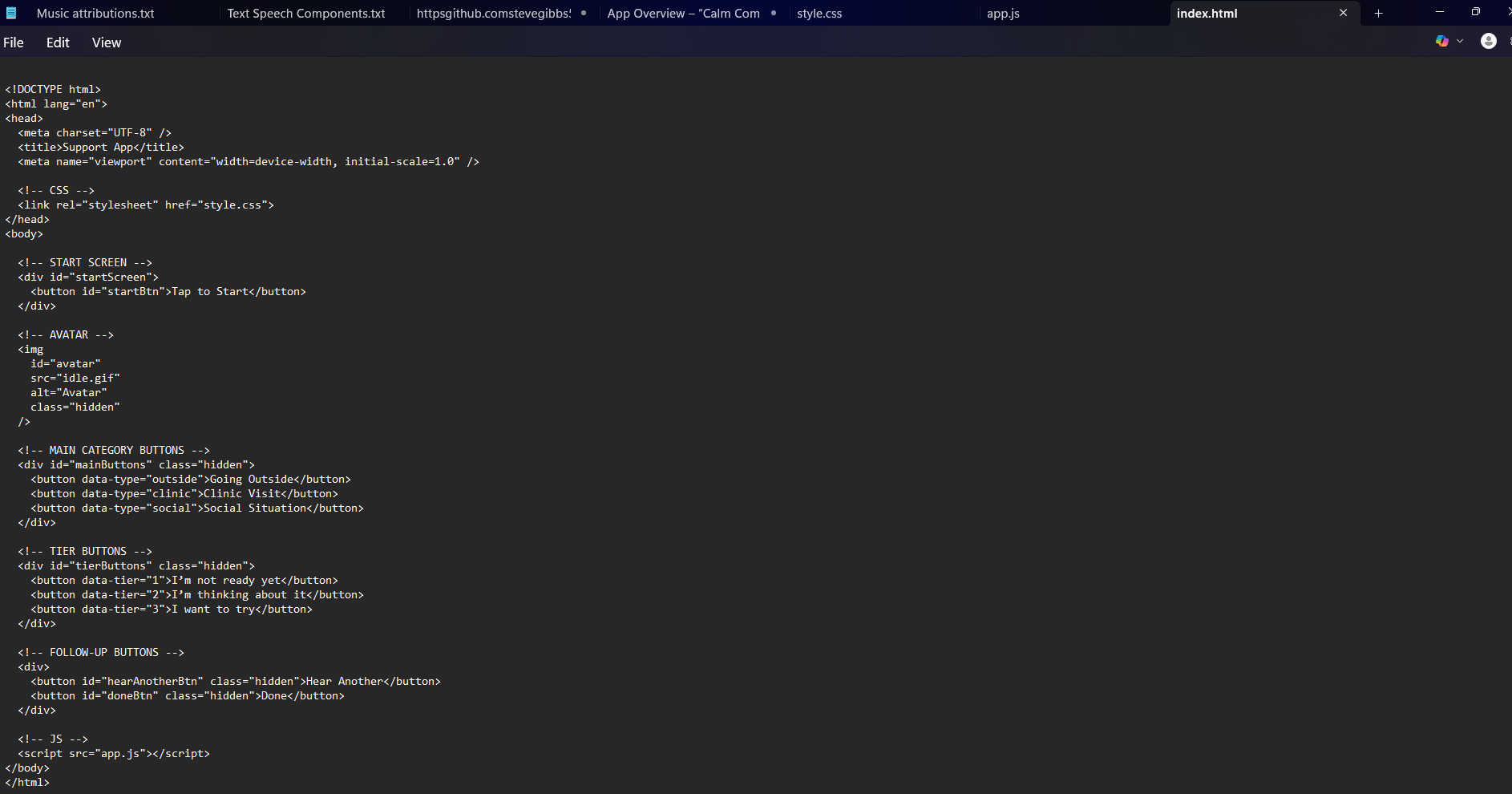The image size is (1512, 794).
Task: Click the MAIN CATEGORY BUTTONS comment
Action: point(114,450)
